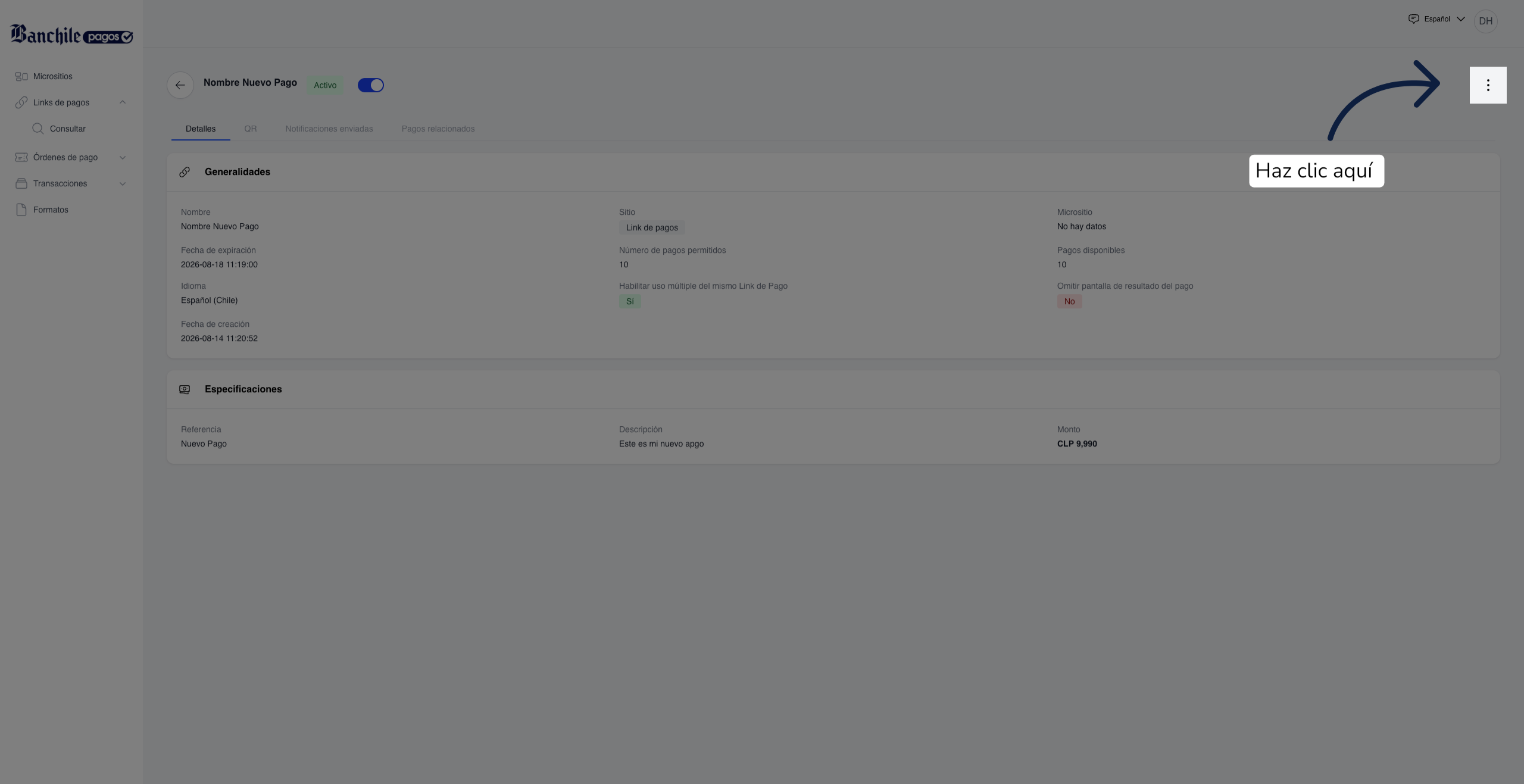Click the Generalidades section heading

tap(238, 172)
